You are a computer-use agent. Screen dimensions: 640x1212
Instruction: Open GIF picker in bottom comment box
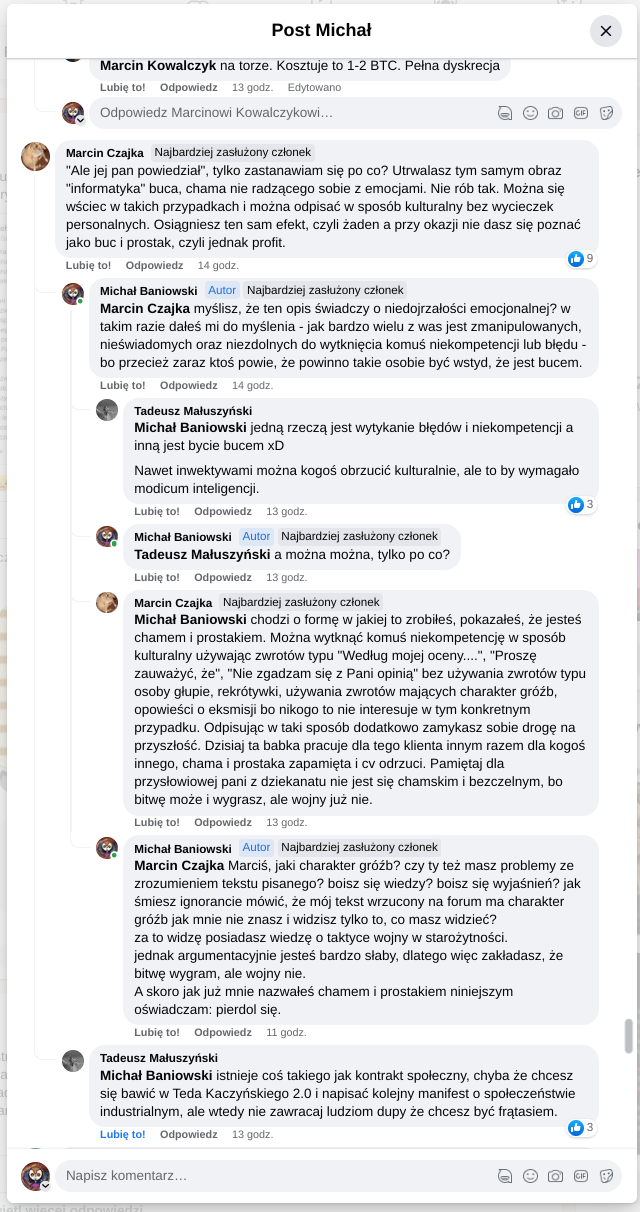[580, 1176]
